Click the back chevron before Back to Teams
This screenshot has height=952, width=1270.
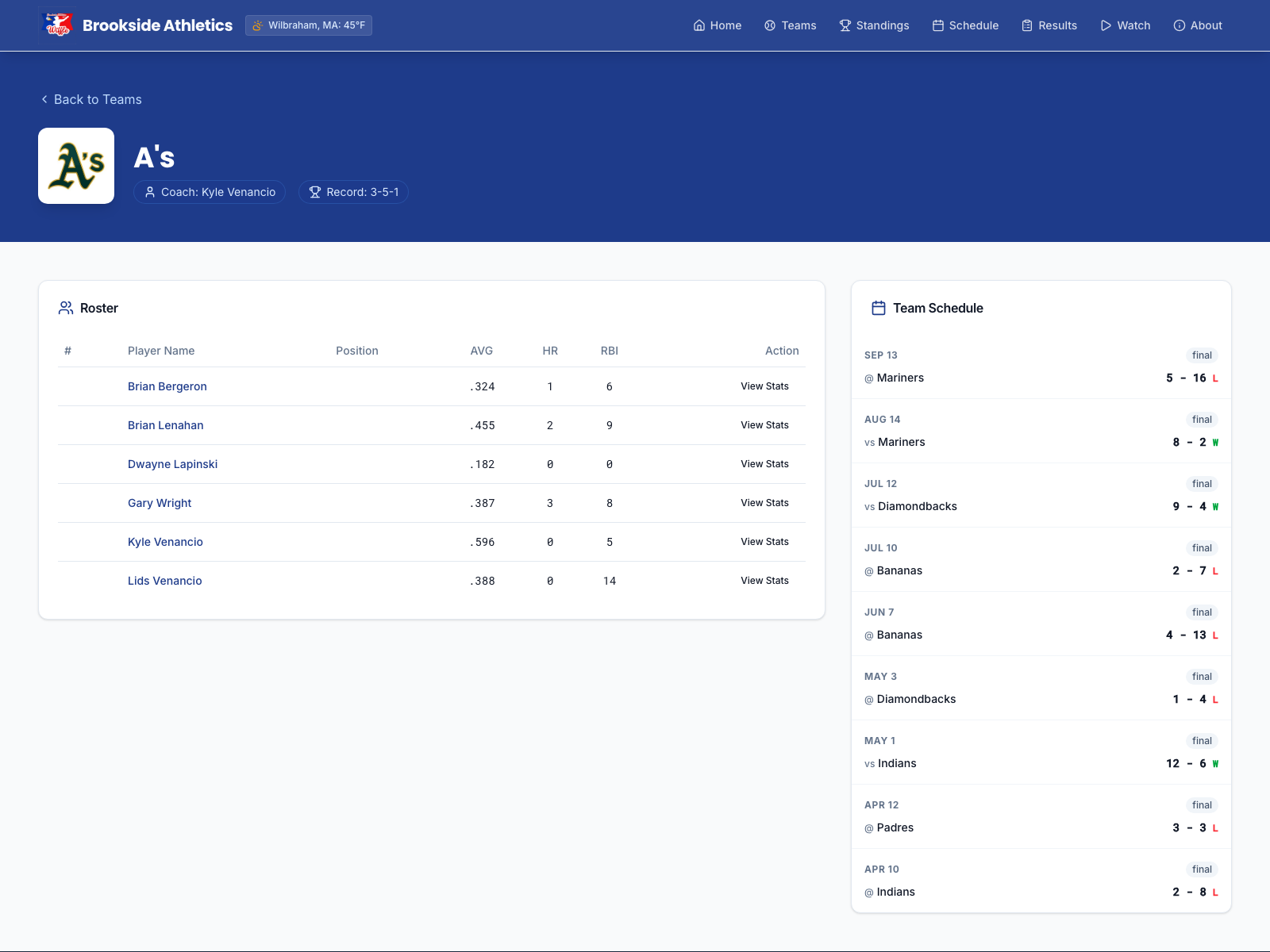(44, 99)
